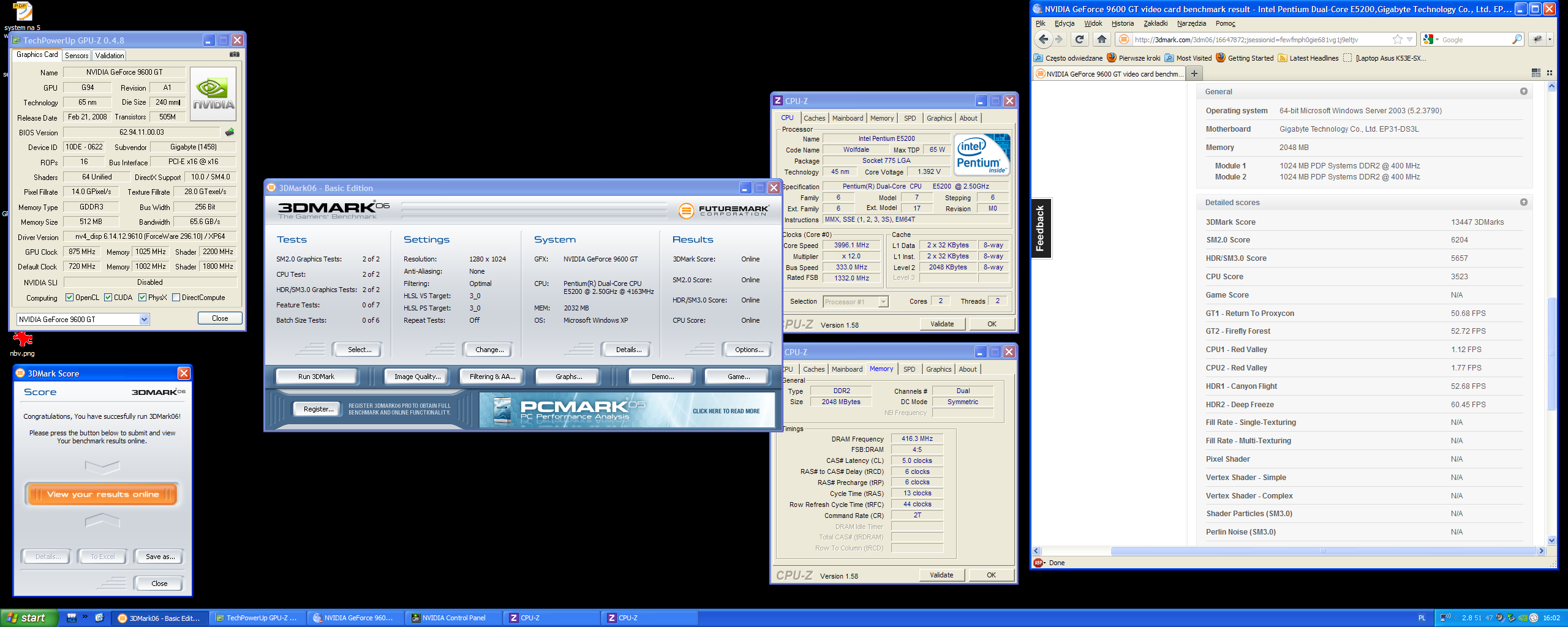1568x627 pixels.
Task: Open the Historia menu in Firefox
Action: (1123, 23)
